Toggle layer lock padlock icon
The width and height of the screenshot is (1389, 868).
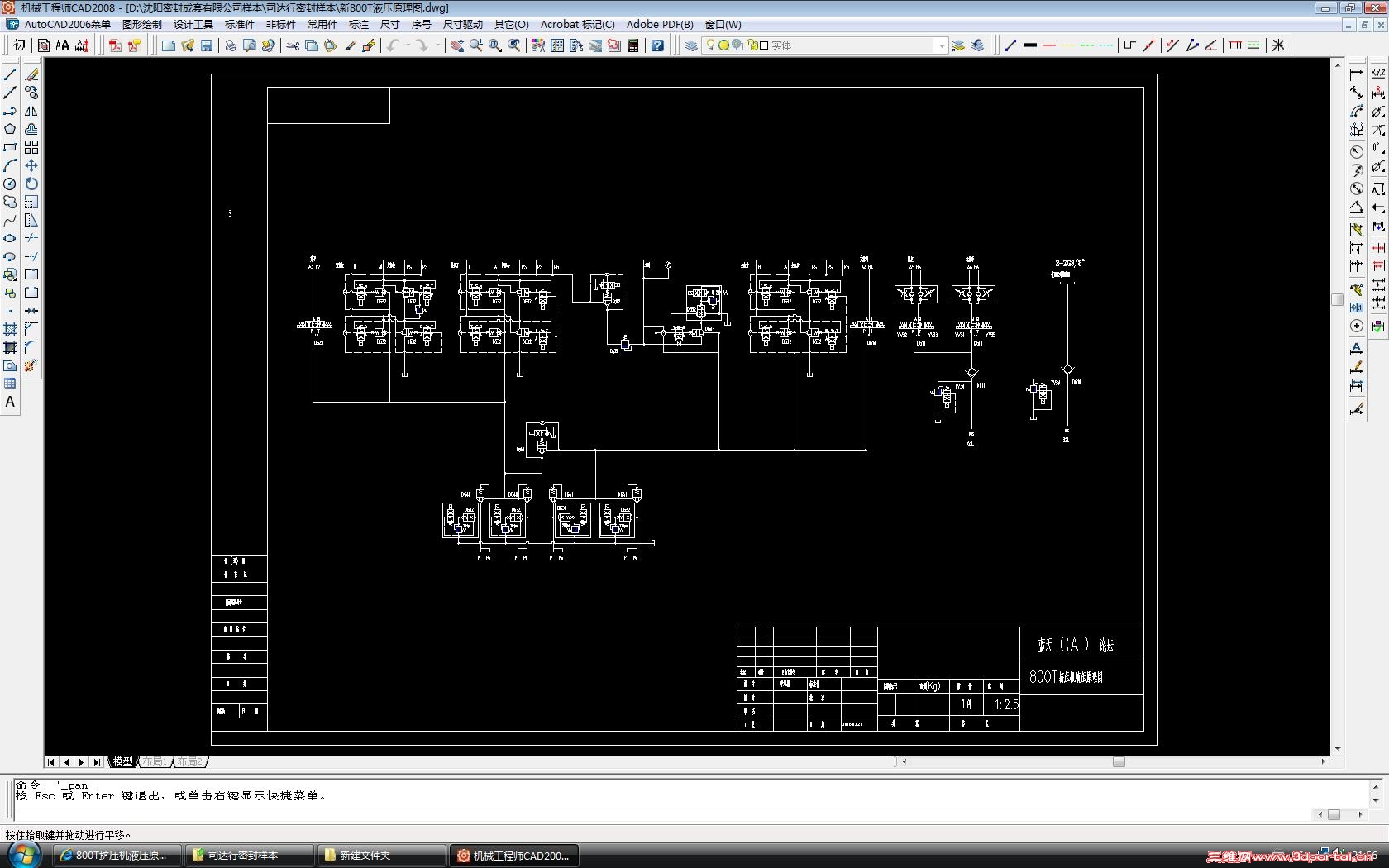[x=752, y=45]
